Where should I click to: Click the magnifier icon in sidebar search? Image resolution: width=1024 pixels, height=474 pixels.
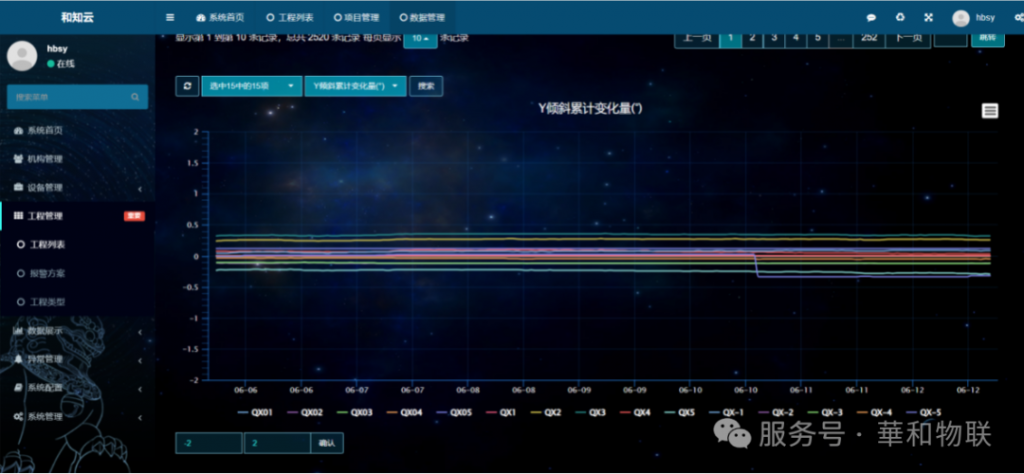point(135,97)
